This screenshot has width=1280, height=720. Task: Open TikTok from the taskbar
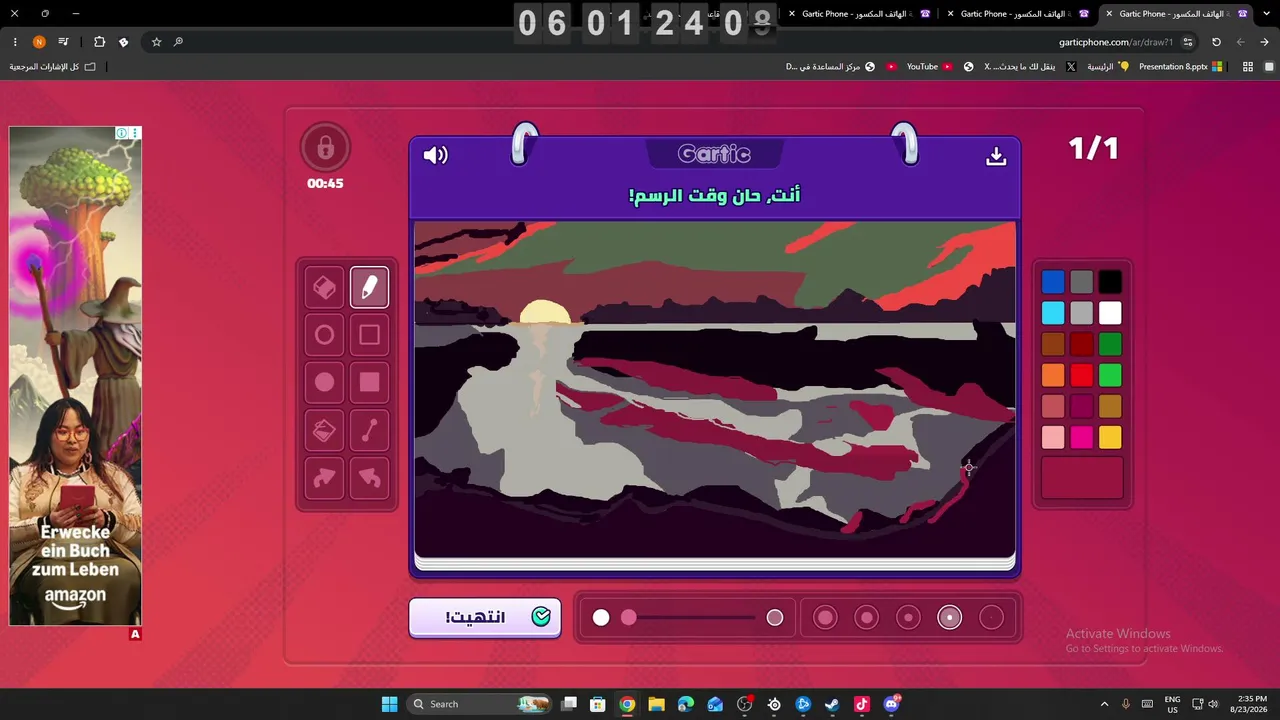tap(862, 704)
